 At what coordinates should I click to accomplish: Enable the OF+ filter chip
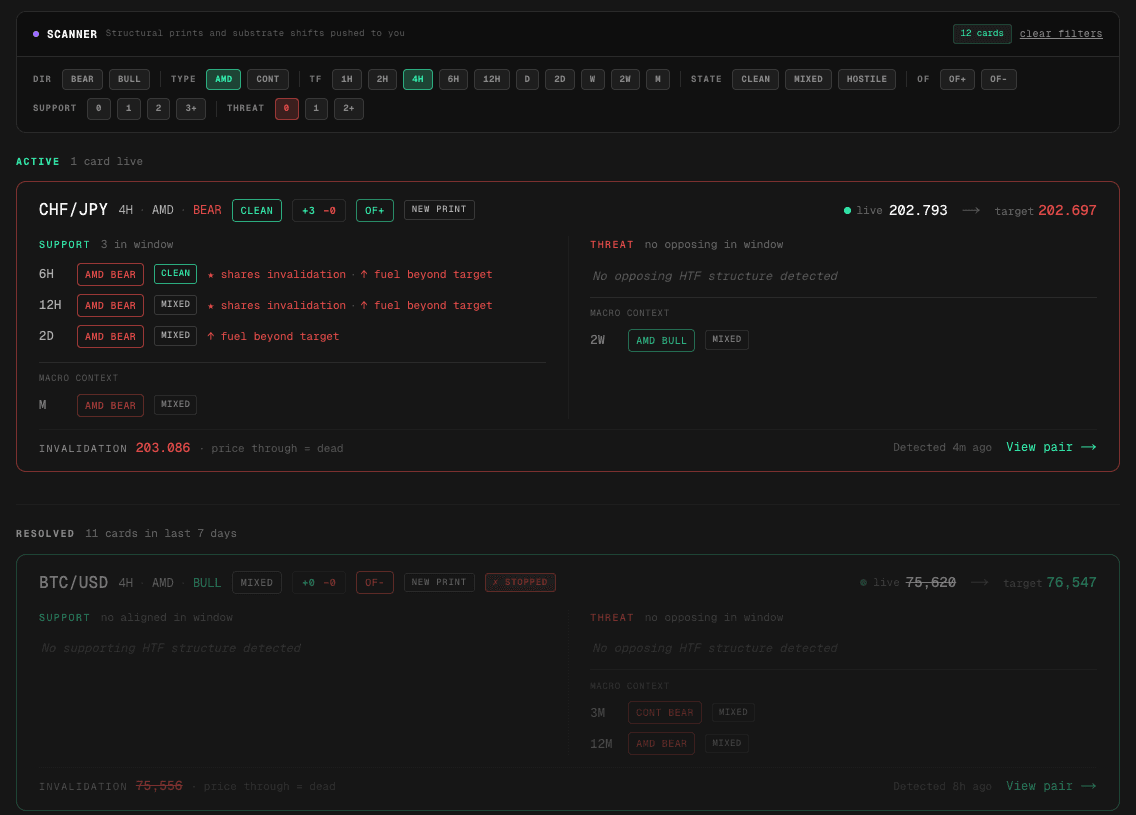coord(957,79)
